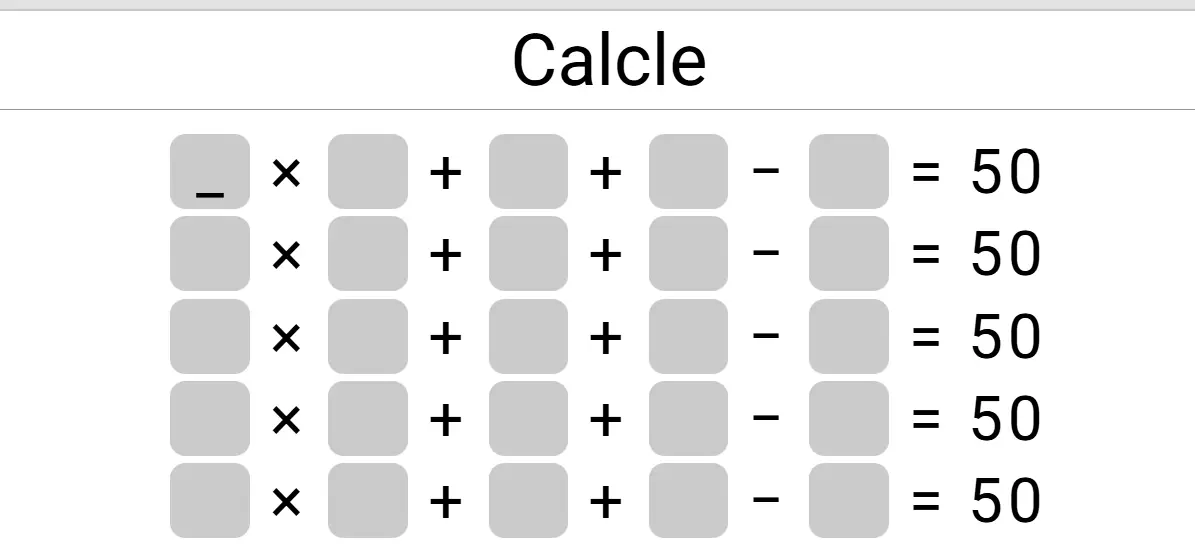Image resolution: width=1195 pixels, height=556 pixels.
Task: Select the first box in the third row
Action: (210, 336)
